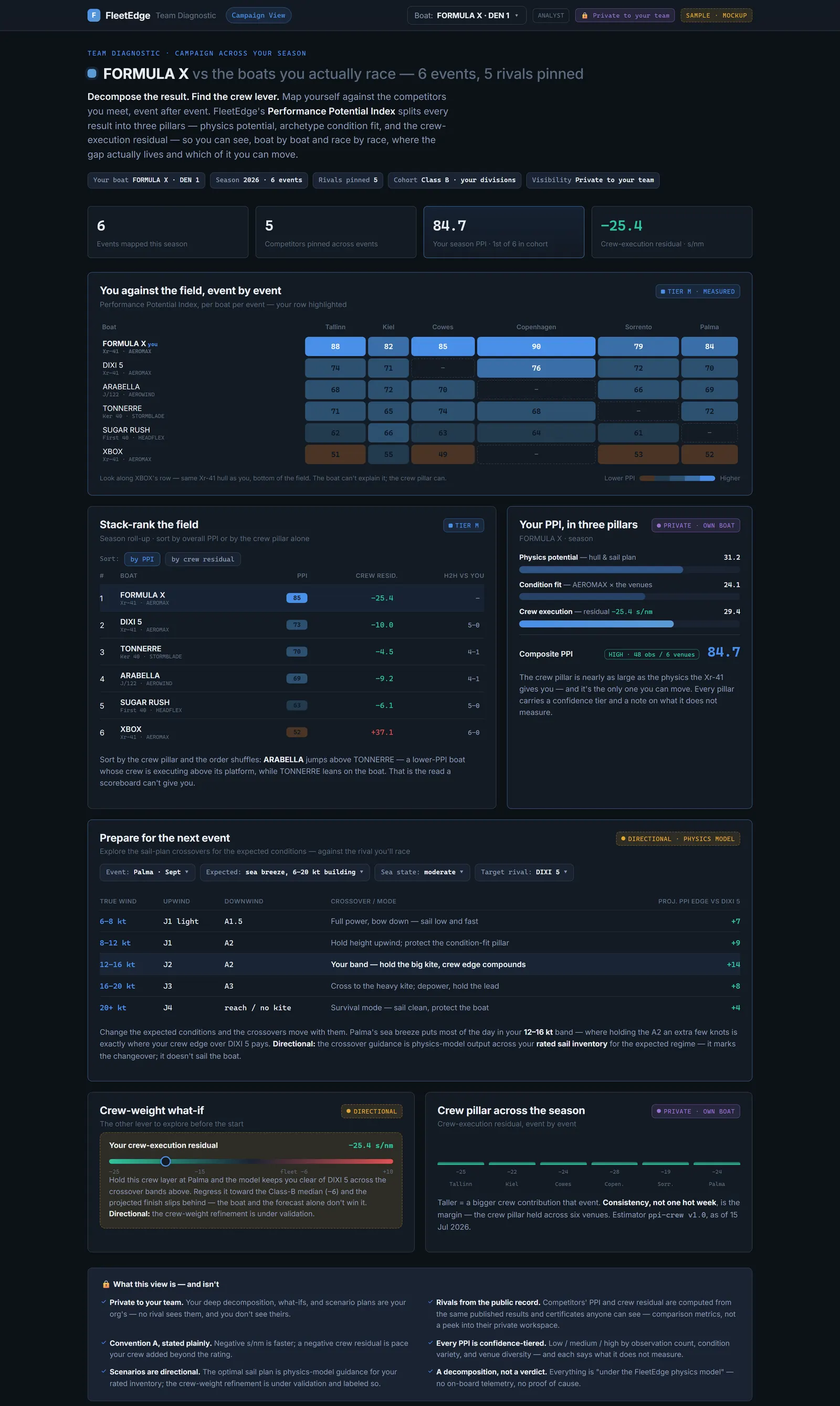Click the "Rivals pinned 5" chip
Viewport: 840px width, 1406px height.
[348, 180]
